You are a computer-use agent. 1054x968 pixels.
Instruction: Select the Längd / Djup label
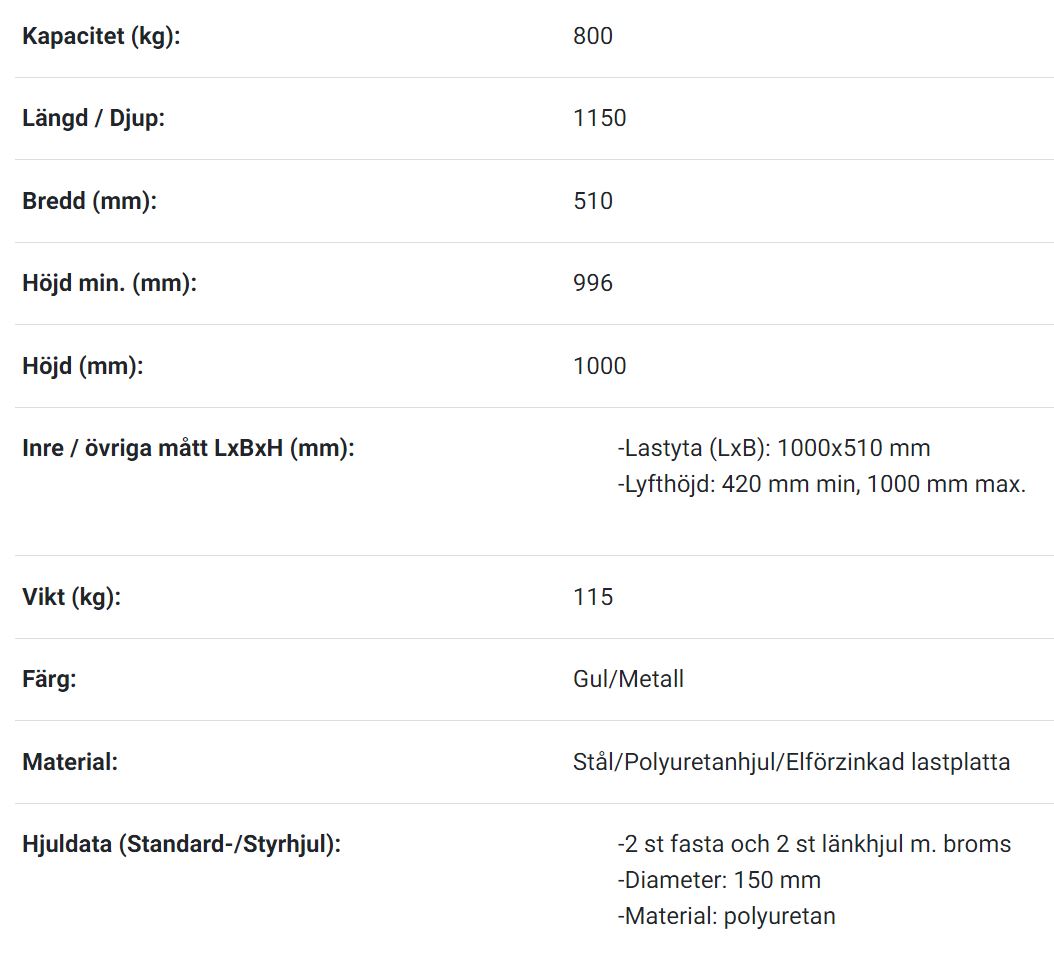(93, 118)
